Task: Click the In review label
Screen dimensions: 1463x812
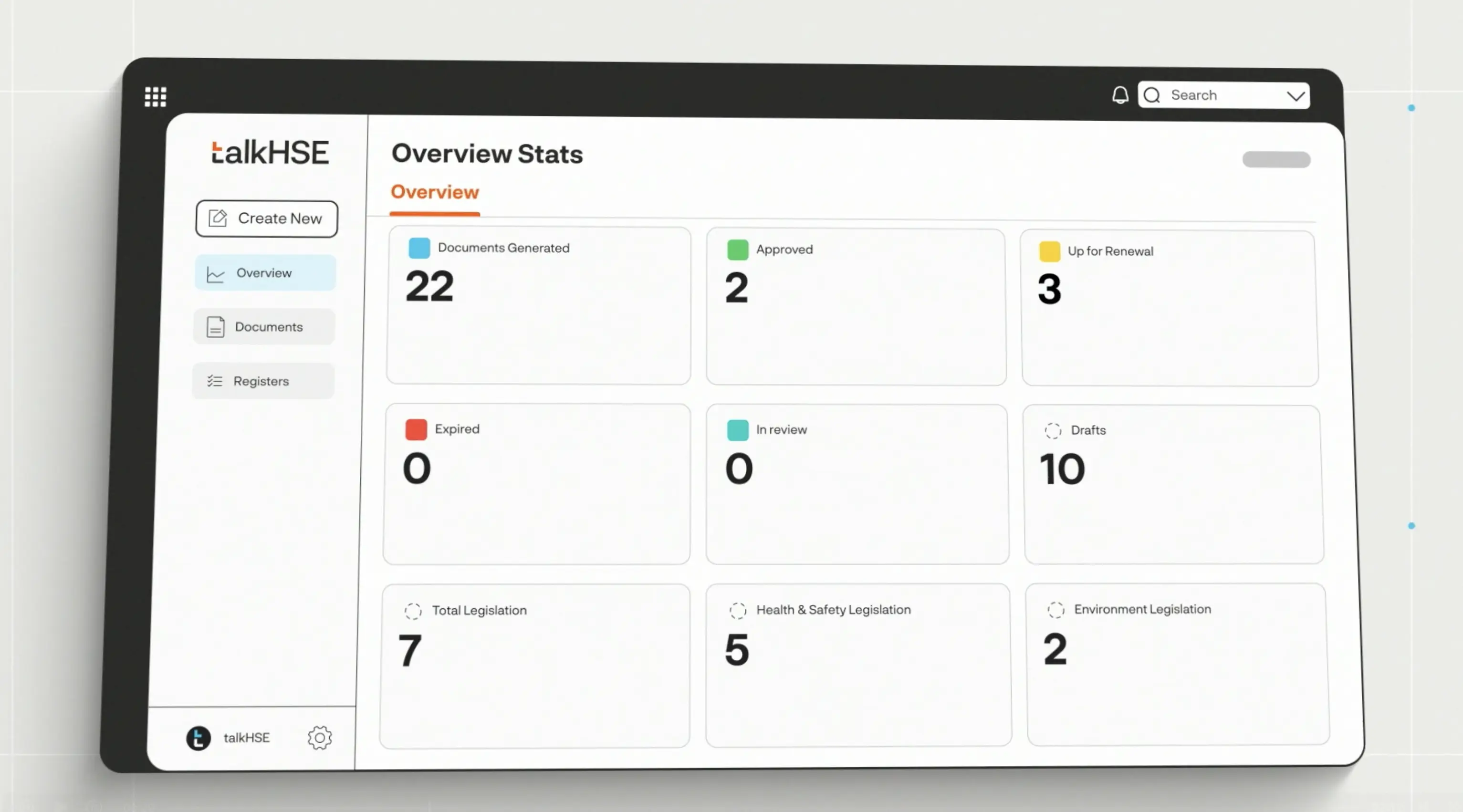Action: click(782, 430)
